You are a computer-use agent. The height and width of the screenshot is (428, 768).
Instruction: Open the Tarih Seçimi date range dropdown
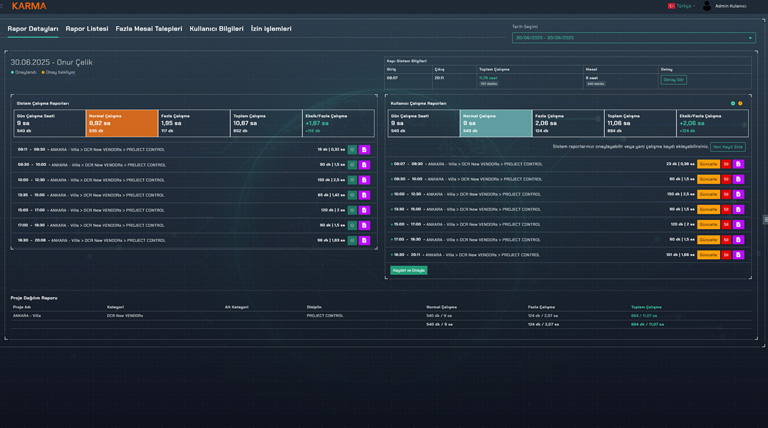coord(633,38)
